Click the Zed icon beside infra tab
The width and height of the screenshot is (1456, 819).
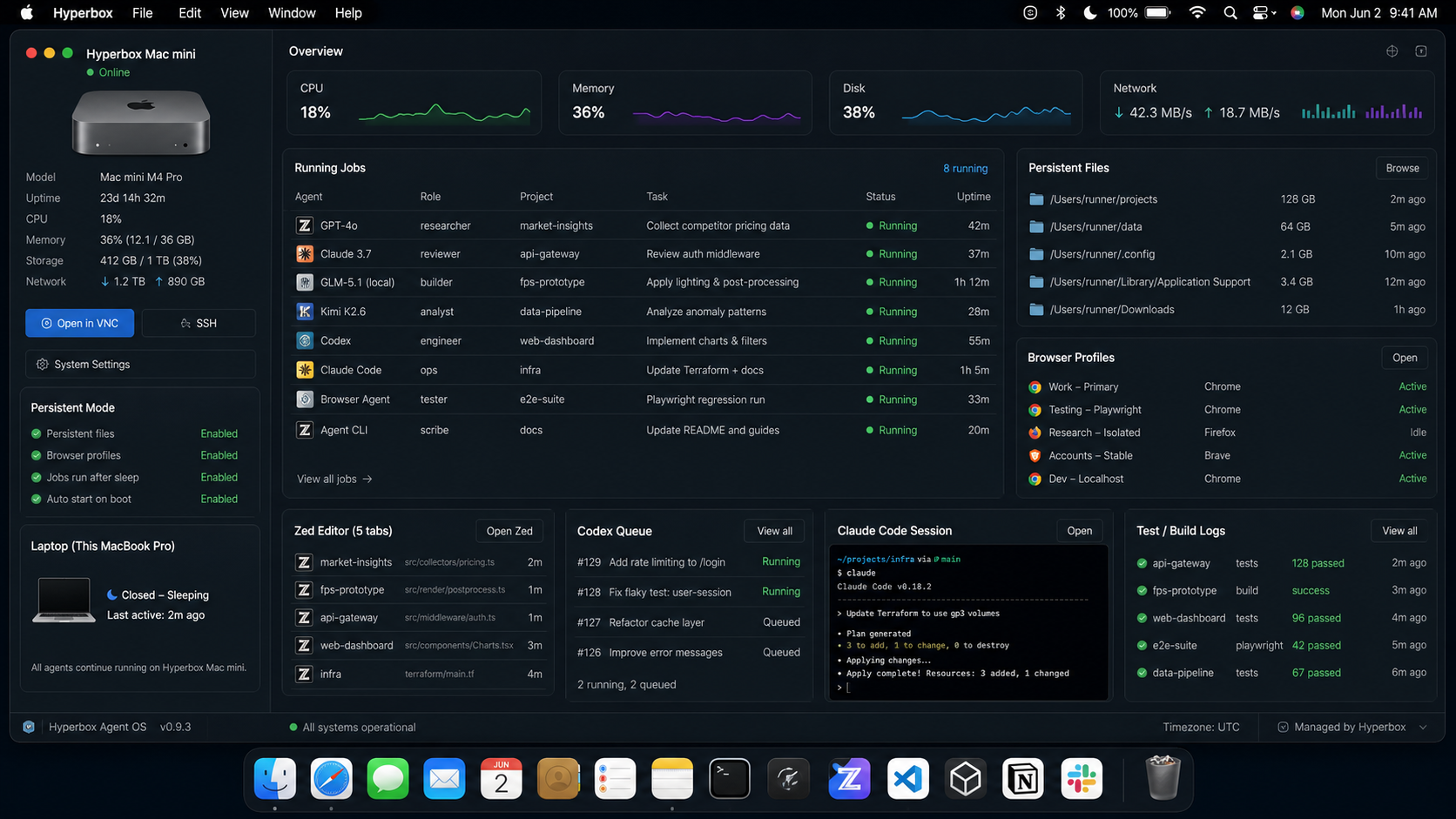pos(304,674)
